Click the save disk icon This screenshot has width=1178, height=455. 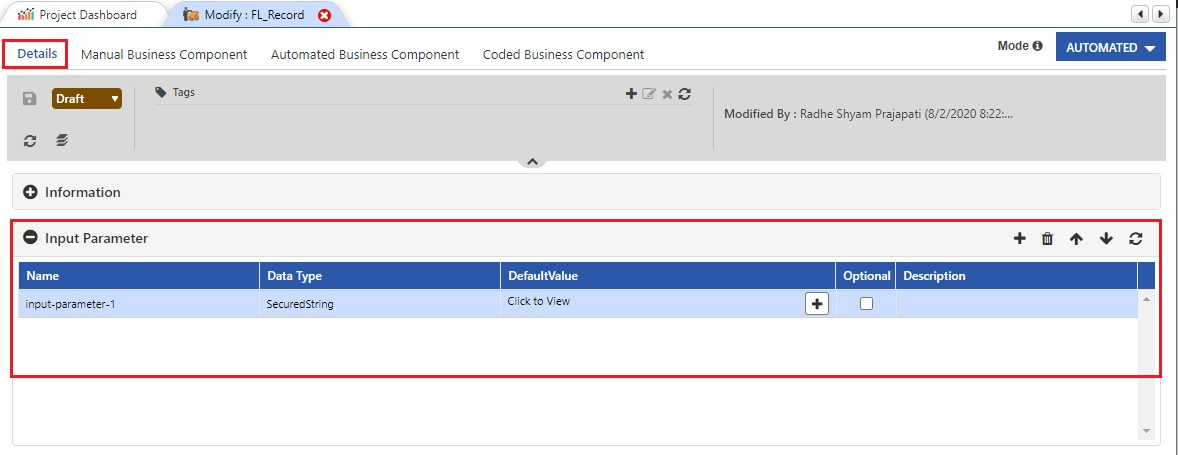pyautogui.click(x=29, y=98)
